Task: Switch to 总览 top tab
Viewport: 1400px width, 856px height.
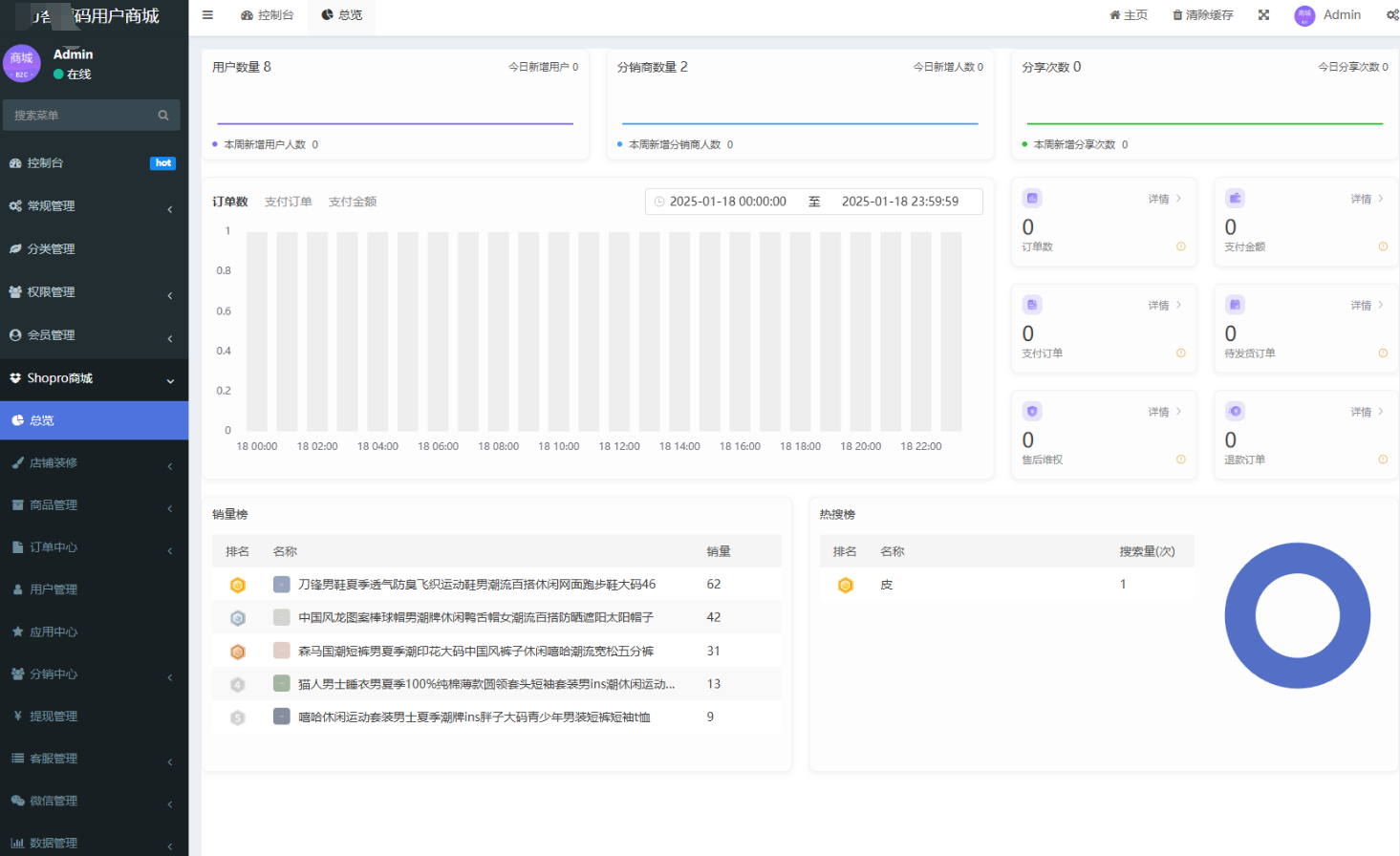Action: point(342,15)
